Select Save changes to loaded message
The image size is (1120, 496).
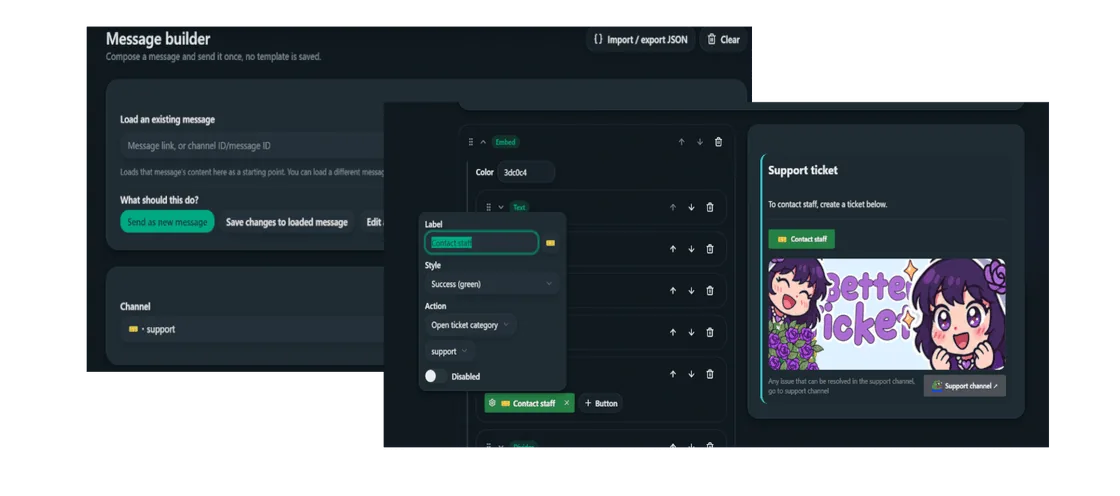(x=286, y=222)
